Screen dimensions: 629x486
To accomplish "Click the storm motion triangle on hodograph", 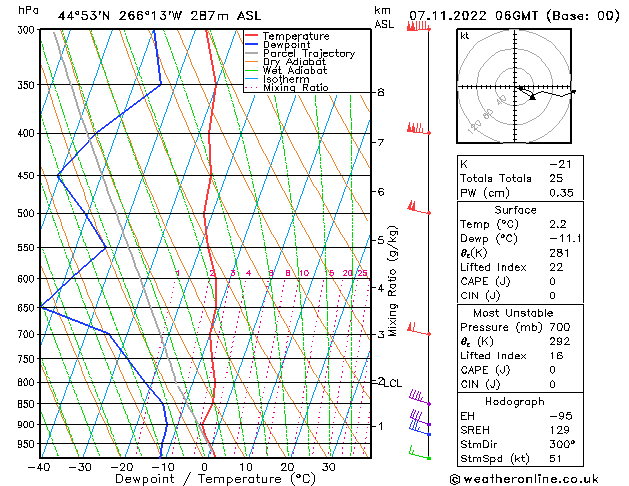I will tap(532, 97).
